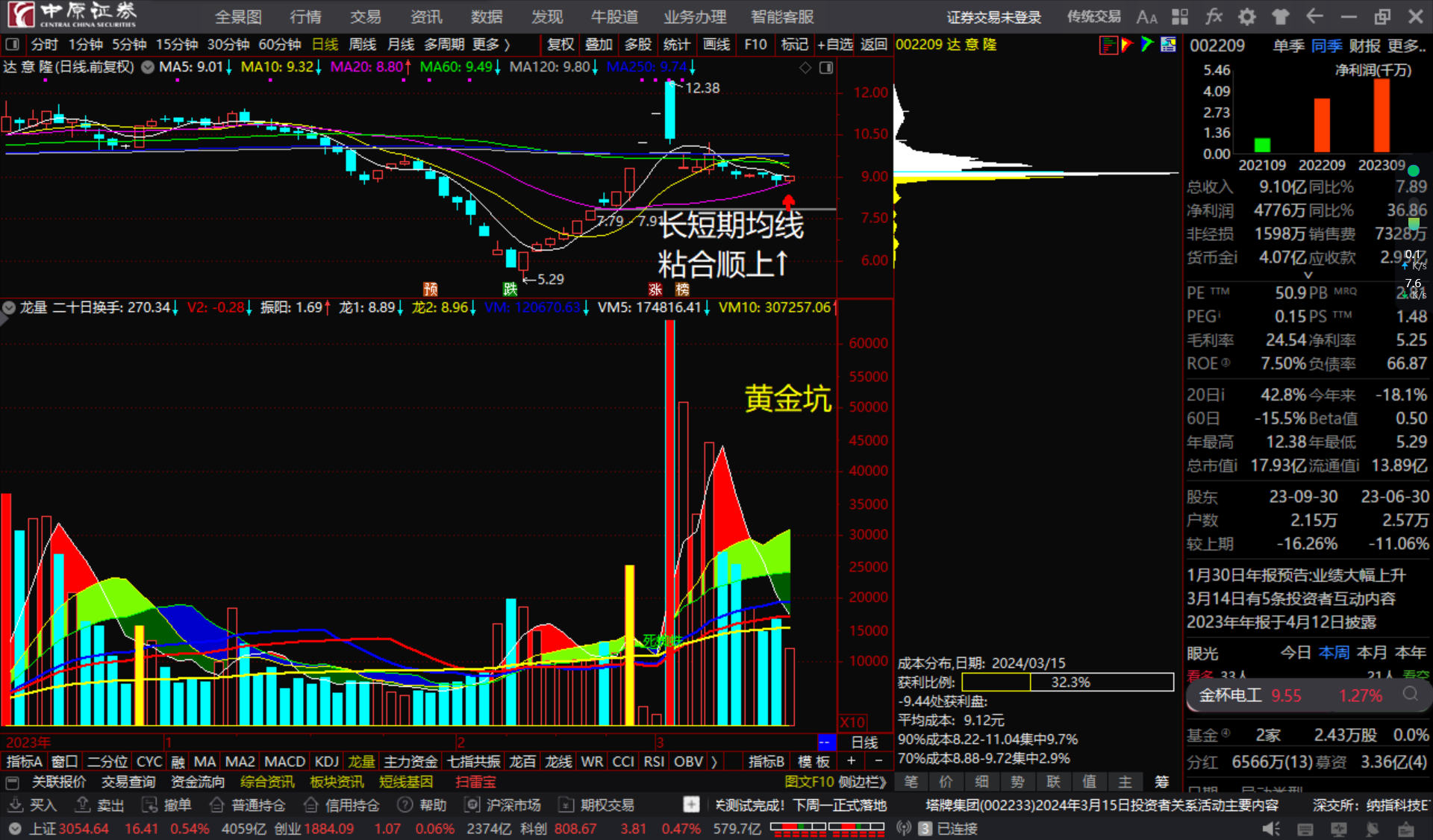Click the screen layout grid icon
Image resolution: width=1433 pixels, height=840 pixels.
coord(1180,16)
